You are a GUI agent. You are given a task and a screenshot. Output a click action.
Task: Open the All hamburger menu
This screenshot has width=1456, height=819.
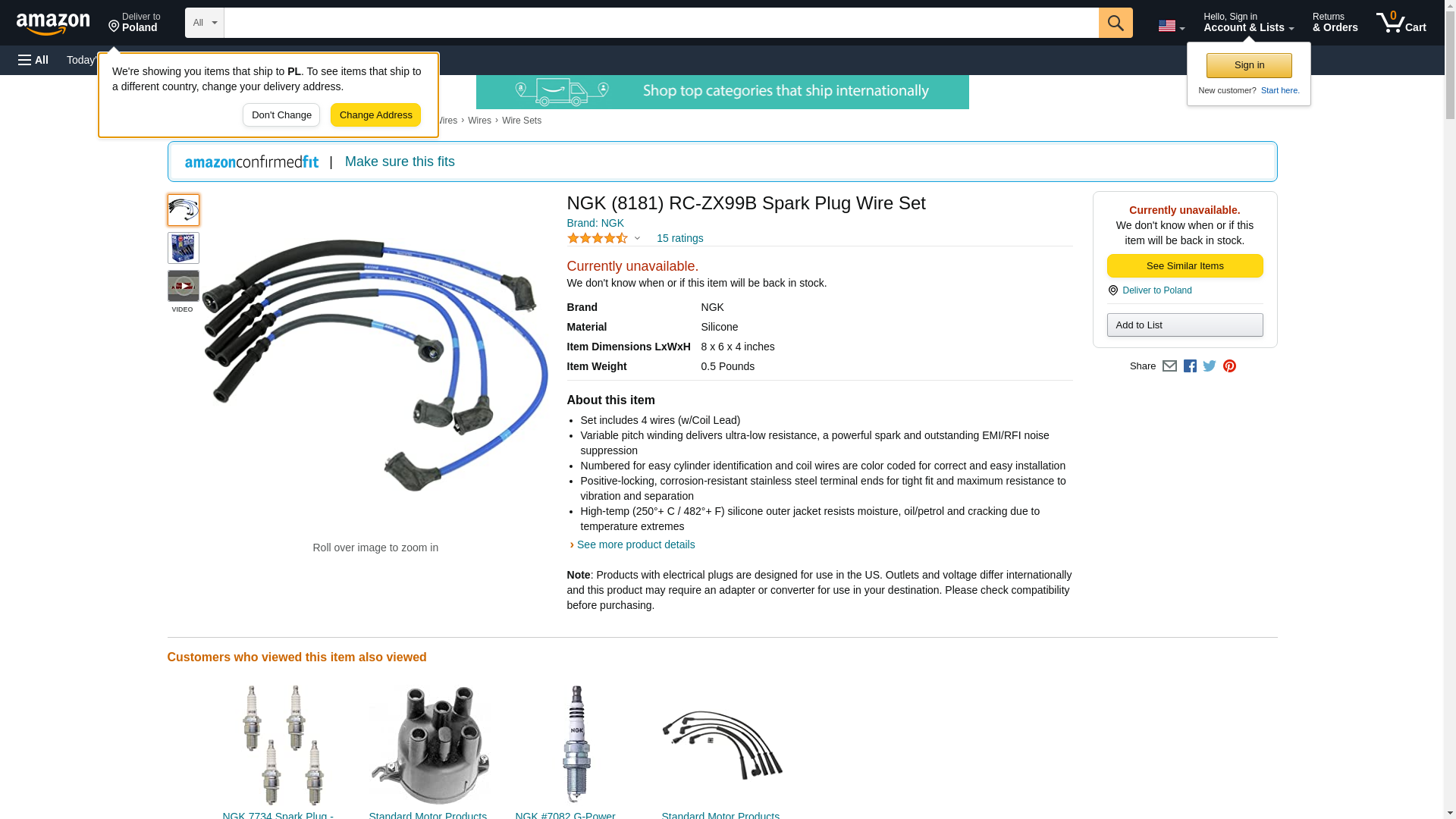point(33,60)
